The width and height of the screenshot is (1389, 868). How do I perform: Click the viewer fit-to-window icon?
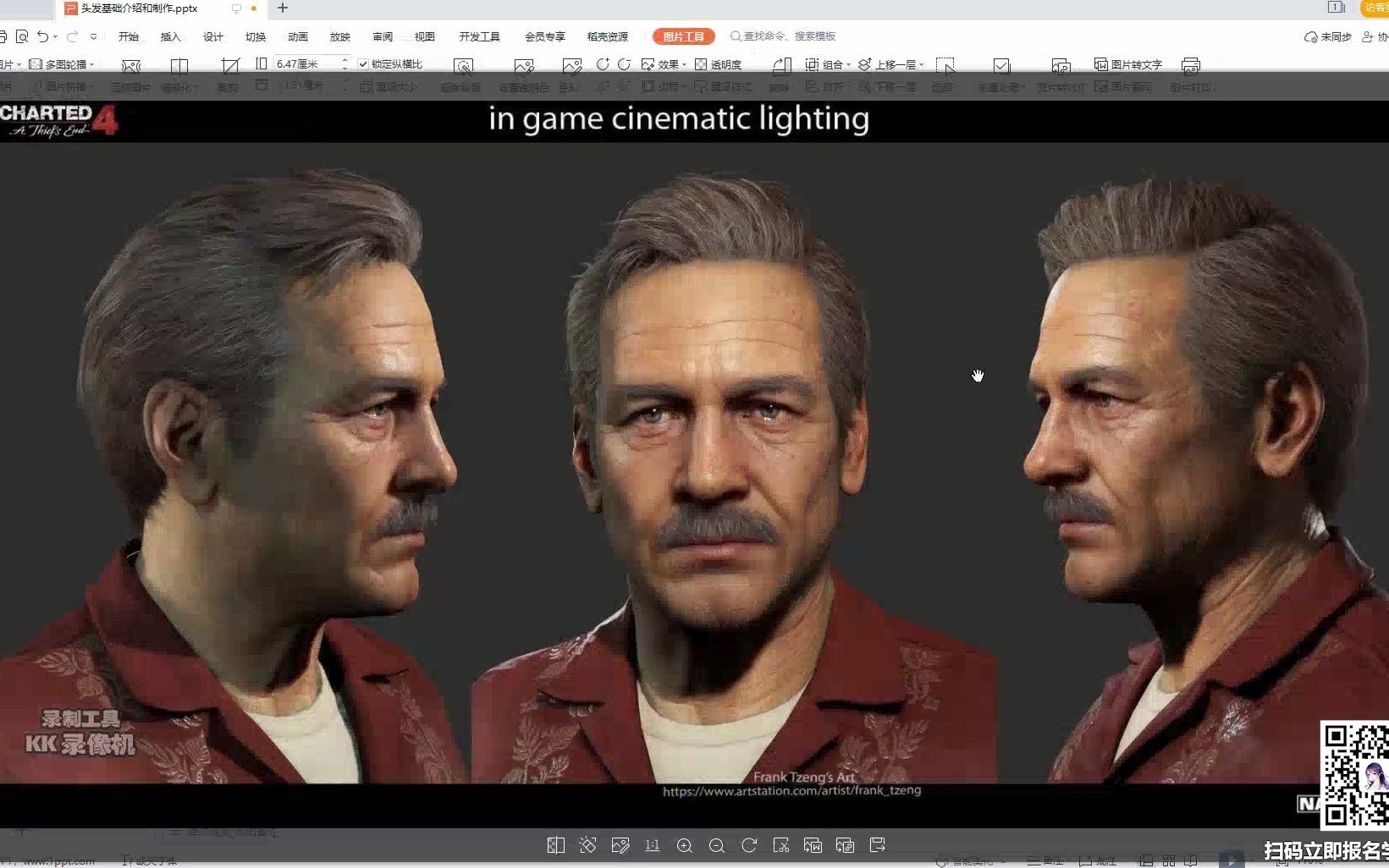[x=555, y=845]
